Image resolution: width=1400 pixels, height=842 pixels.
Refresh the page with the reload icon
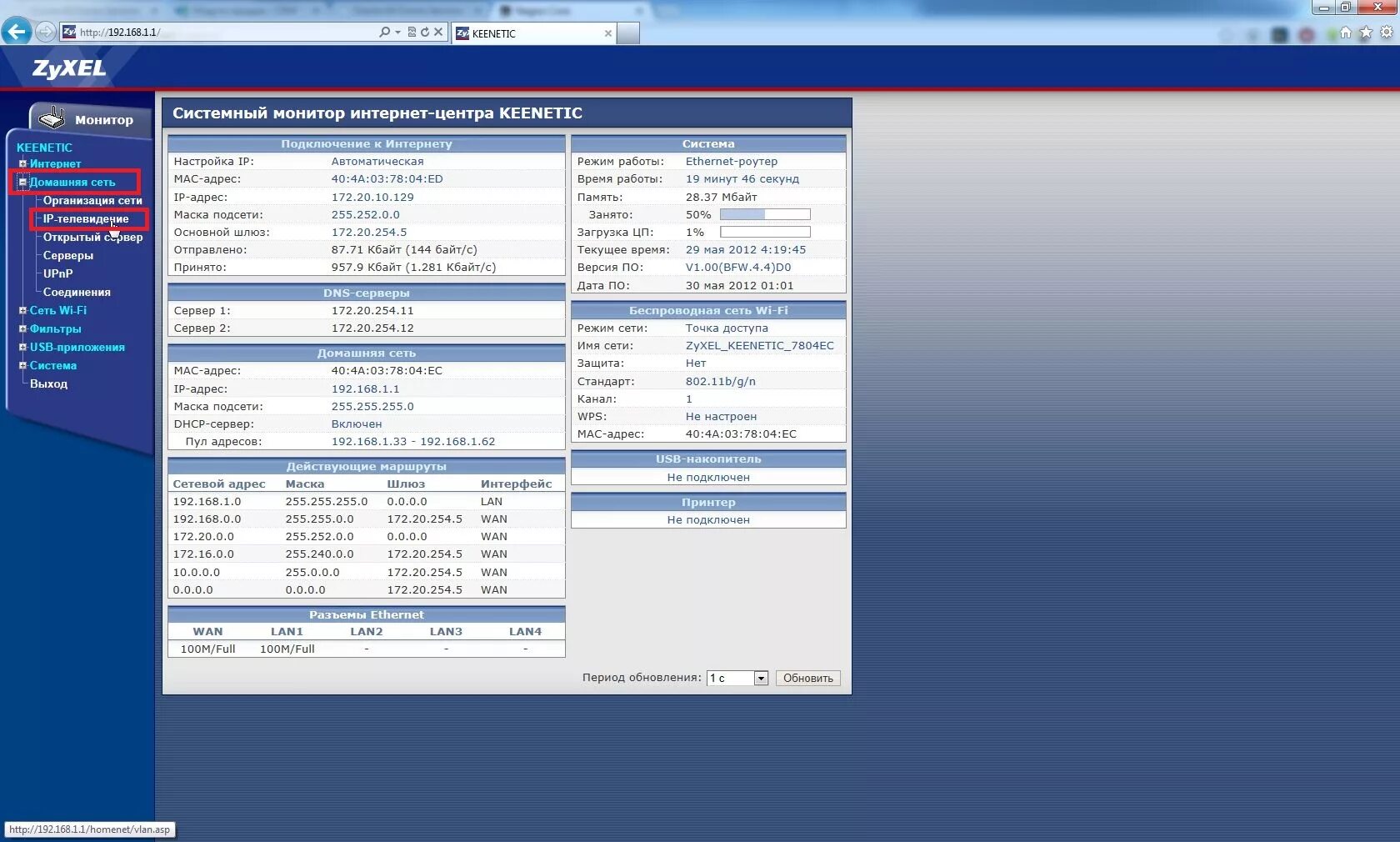(x=424, y=33)
